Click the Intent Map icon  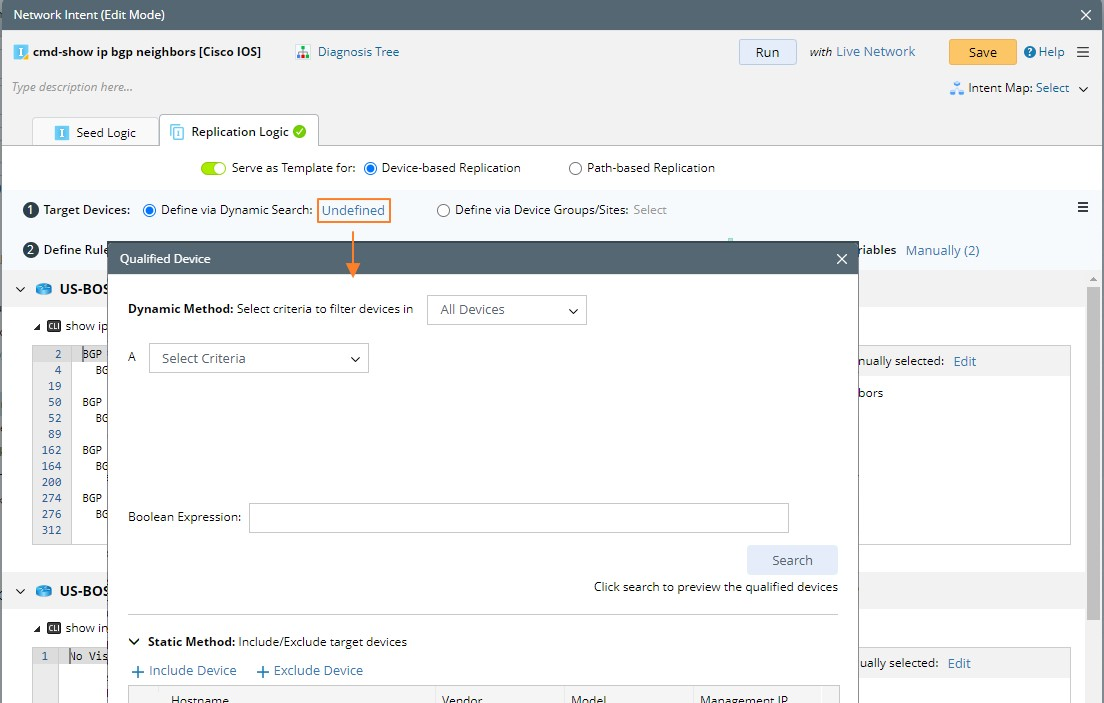[957, 88]
